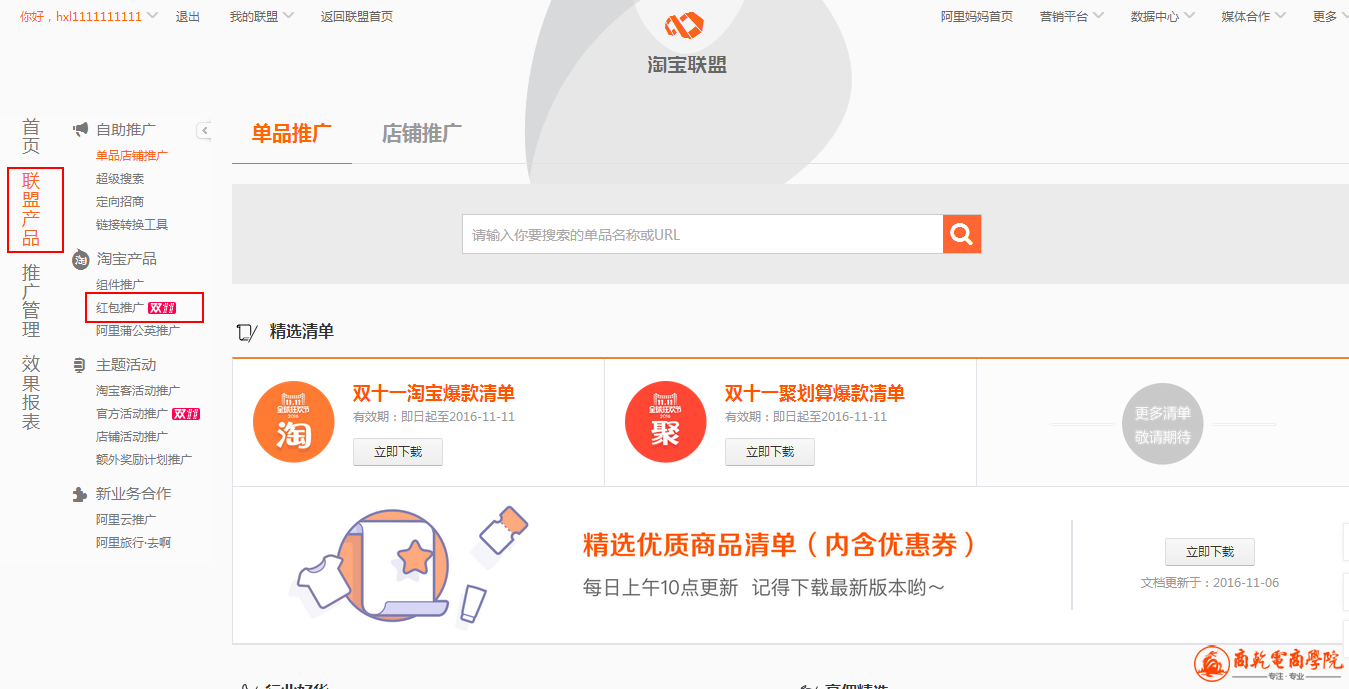1349x689 pixels.
Task: Click the orange search magnifier button
Action: (962, 234)
